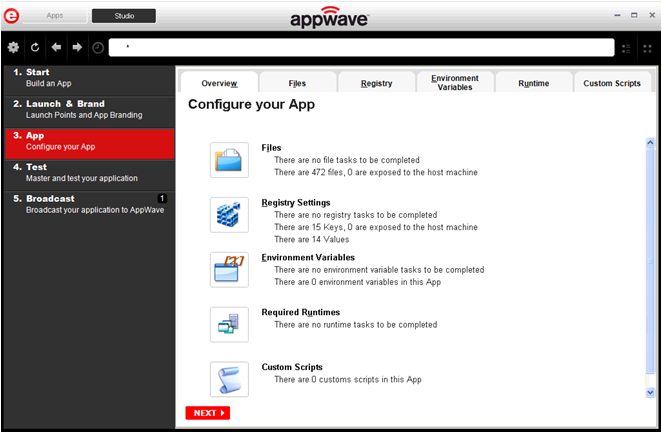The image size is (662, 433).
Task: Go forward with the right arrow
Action: (77, 47)
